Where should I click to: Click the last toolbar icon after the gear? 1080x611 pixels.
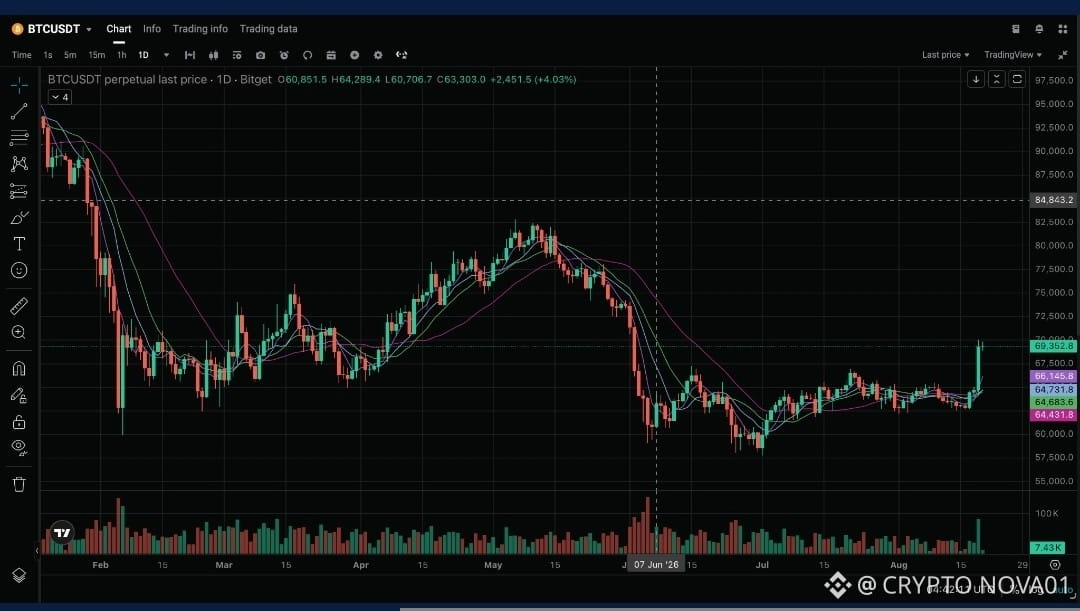(x=402, y=55)
